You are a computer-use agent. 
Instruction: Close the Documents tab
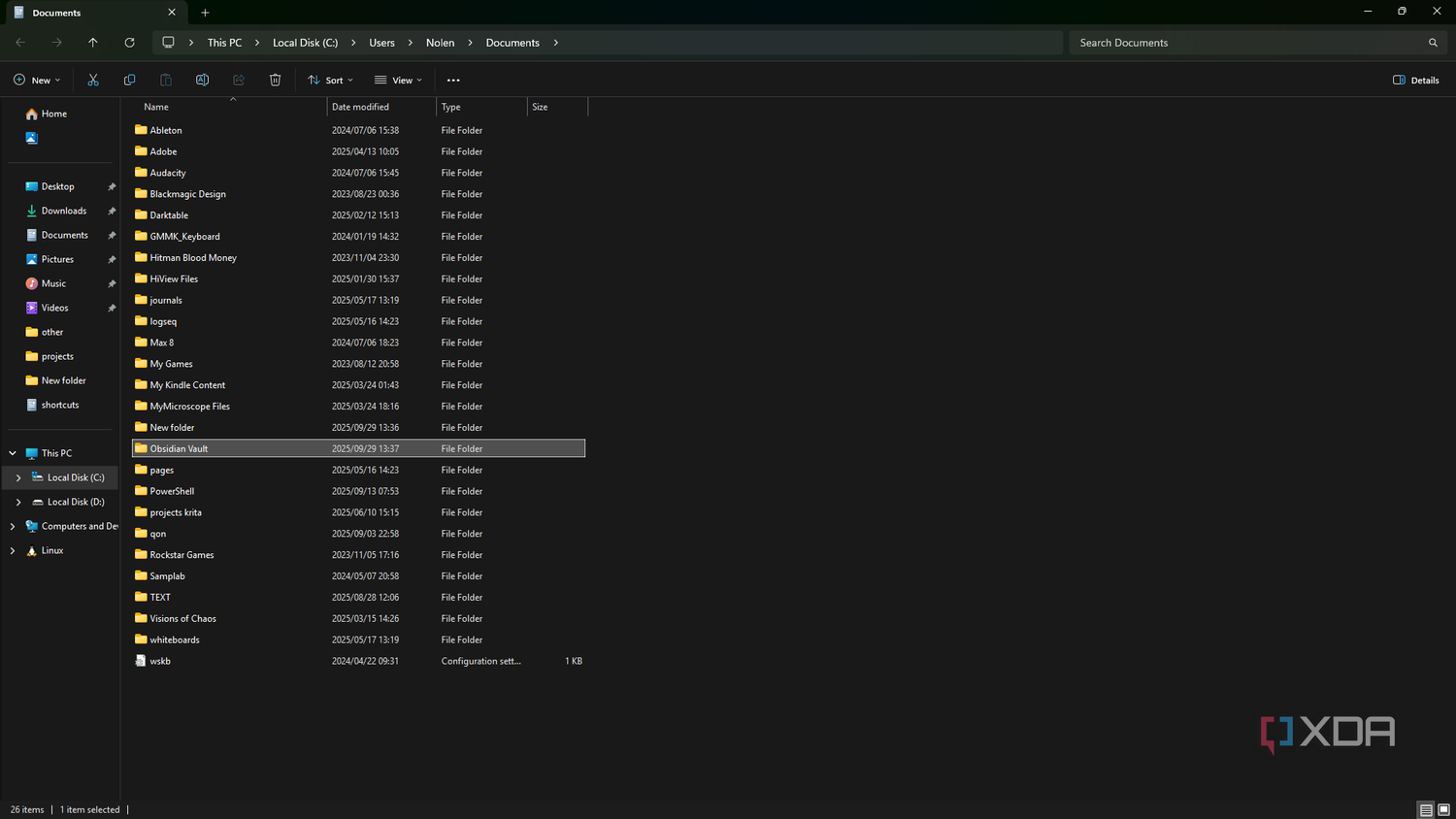[x=172, y=13]
